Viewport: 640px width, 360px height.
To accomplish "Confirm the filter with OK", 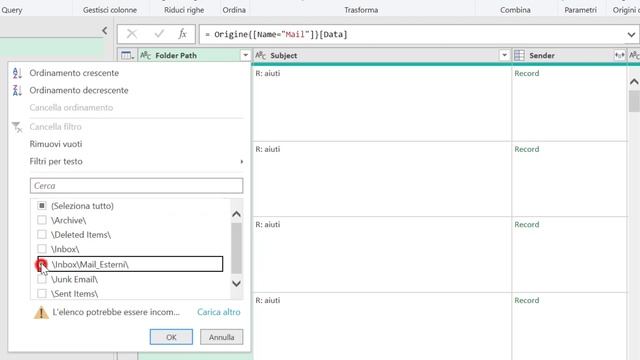I will 171,337.
